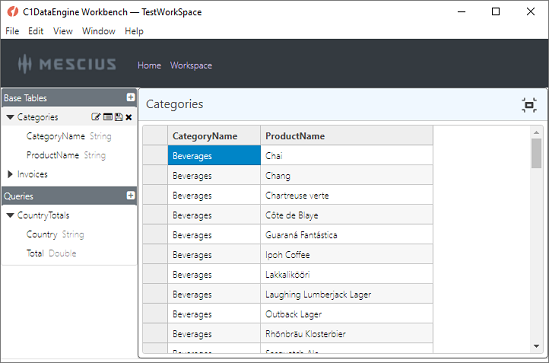Select the Categories table in tree
Image resolution: width=549 pixels, height=363 pixels.
point(37,117)
